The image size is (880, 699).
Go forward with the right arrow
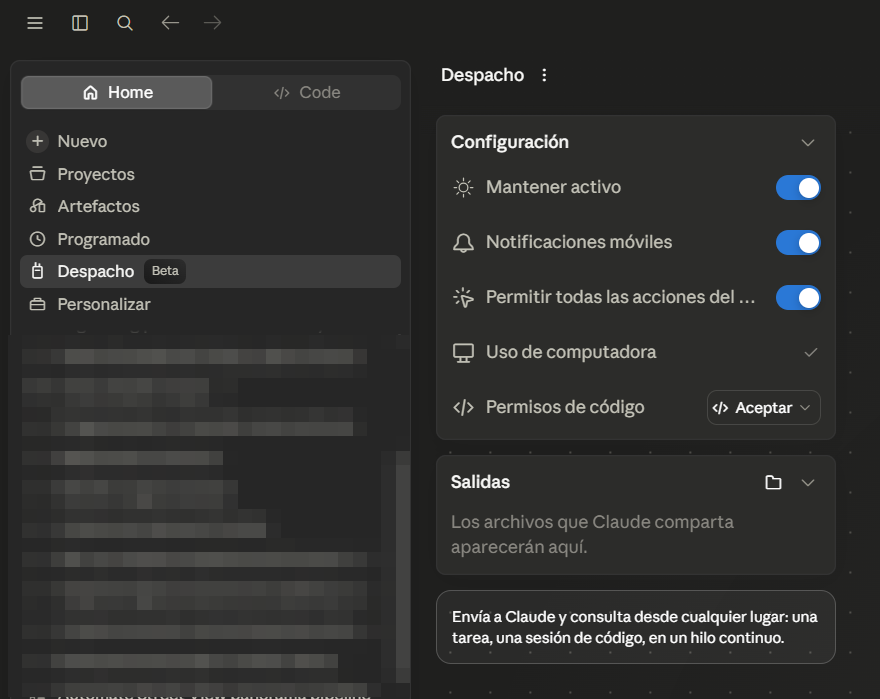pyautogui.click(x=213, y=23)
